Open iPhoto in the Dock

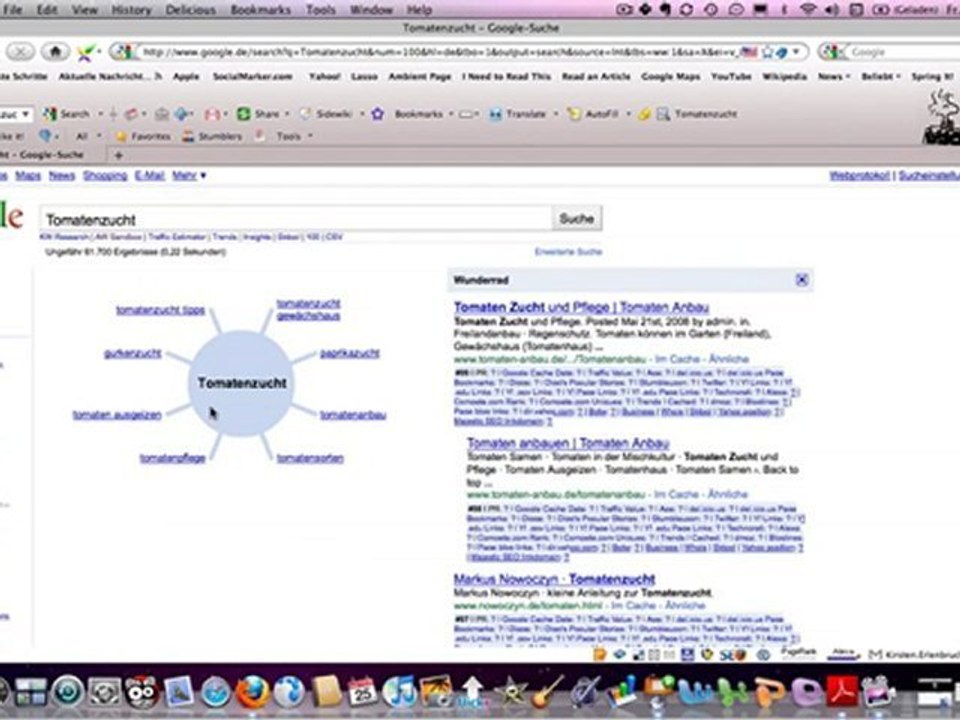[436, 692]
